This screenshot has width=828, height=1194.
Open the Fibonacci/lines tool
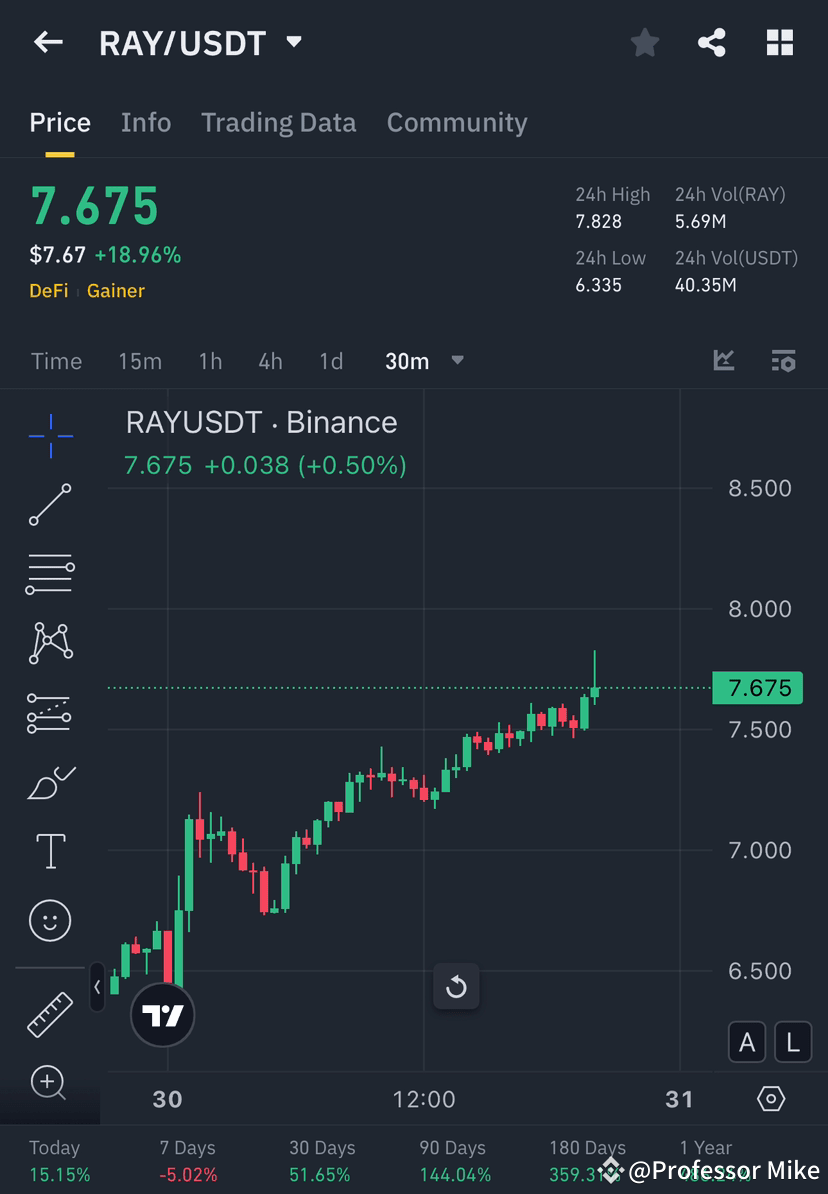click(50, 574)
